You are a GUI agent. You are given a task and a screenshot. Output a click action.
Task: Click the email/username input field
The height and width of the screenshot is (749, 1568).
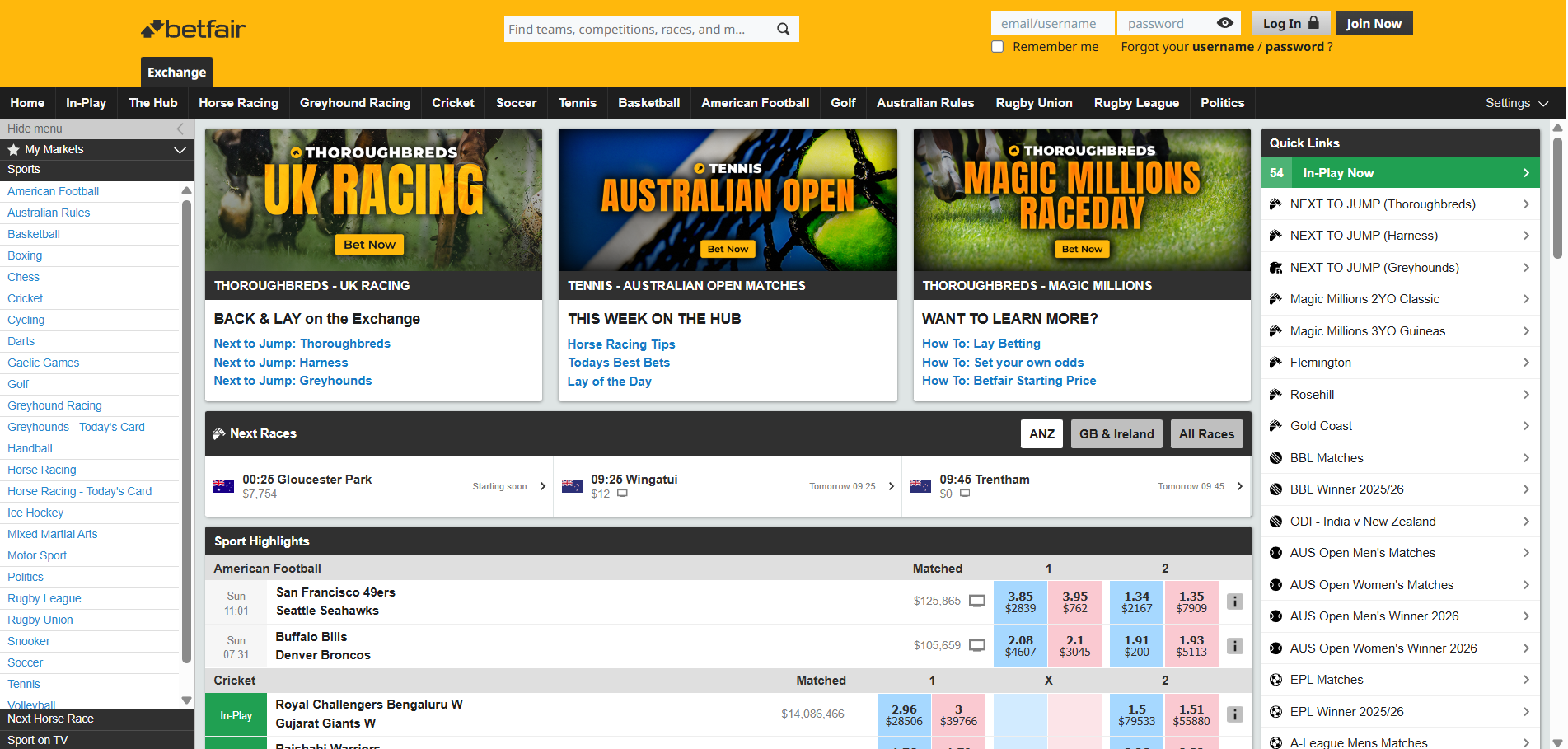(x=1053, y=23)
